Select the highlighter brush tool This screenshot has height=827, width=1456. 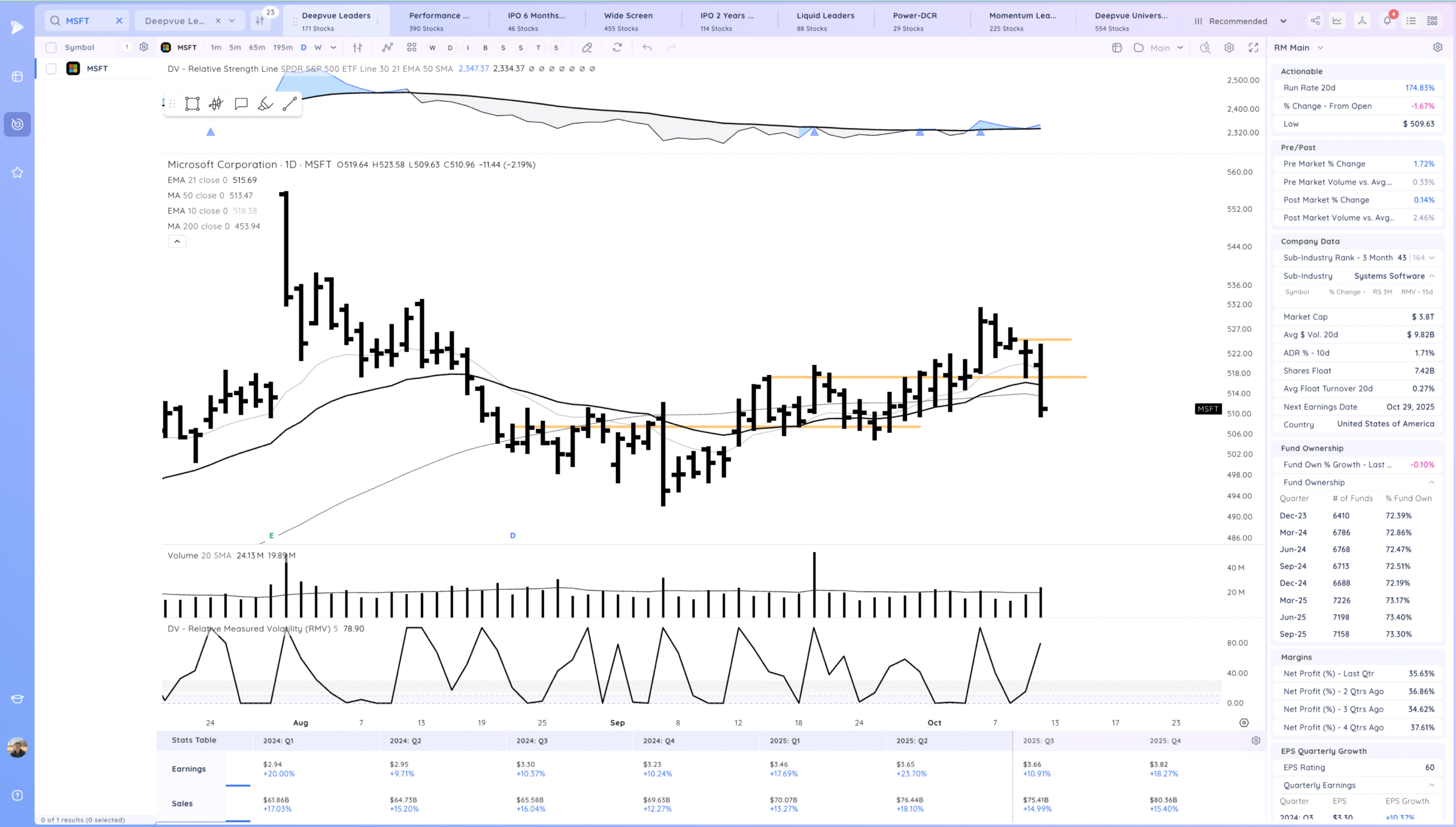pyautogui.click(x=265, y=104)
